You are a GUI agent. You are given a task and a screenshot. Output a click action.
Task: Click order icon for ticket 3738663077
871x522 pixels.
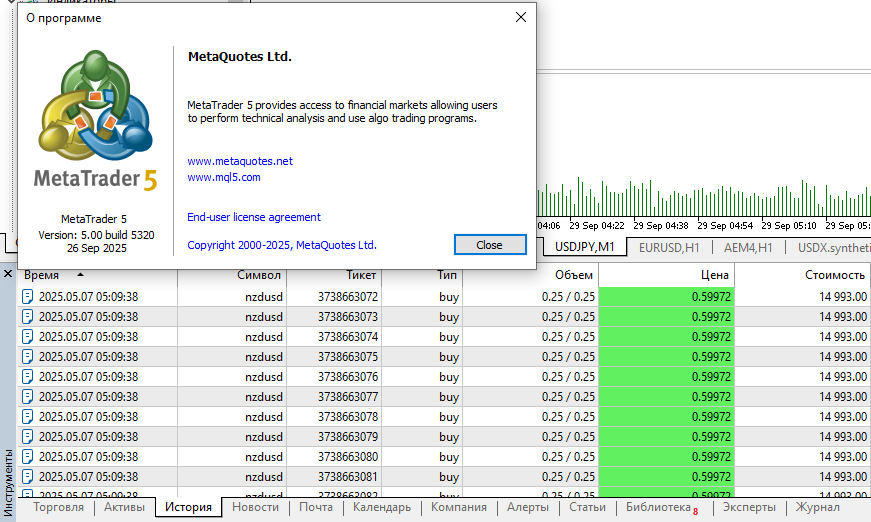(x=27, y=396)
